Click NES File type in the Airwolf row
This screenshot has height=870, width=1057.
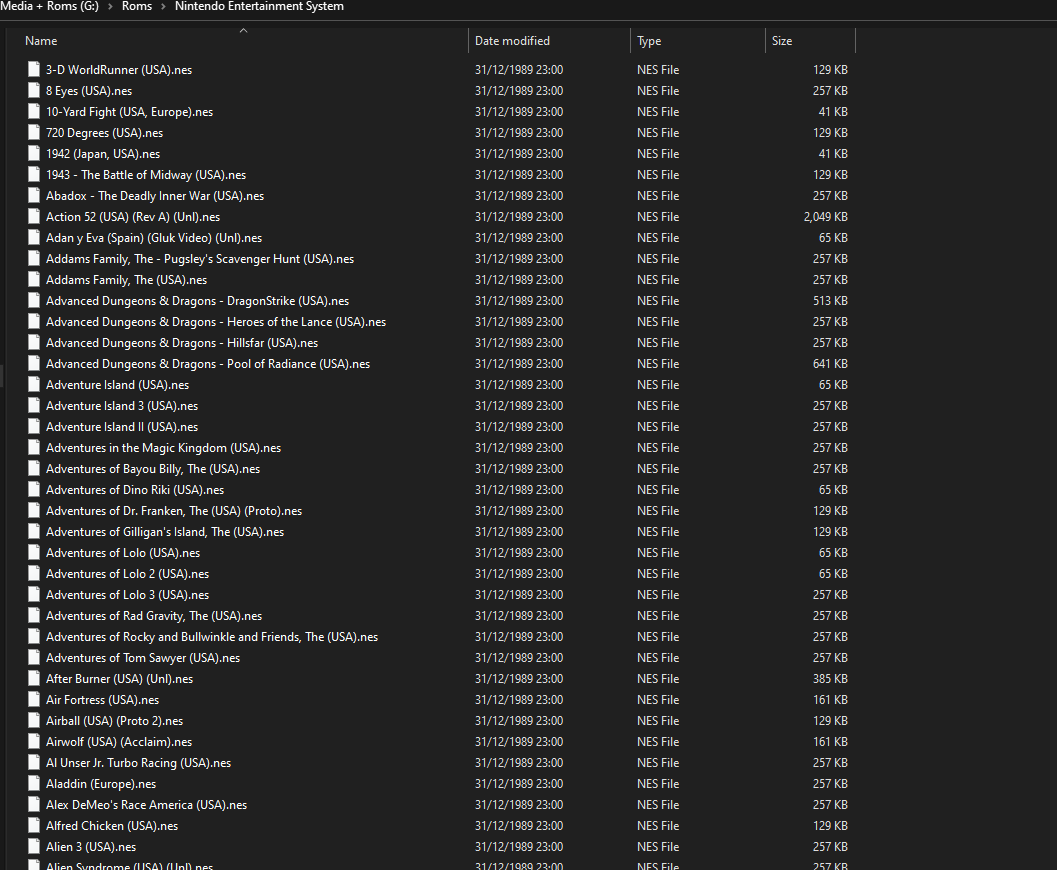(x=658, y=741)
